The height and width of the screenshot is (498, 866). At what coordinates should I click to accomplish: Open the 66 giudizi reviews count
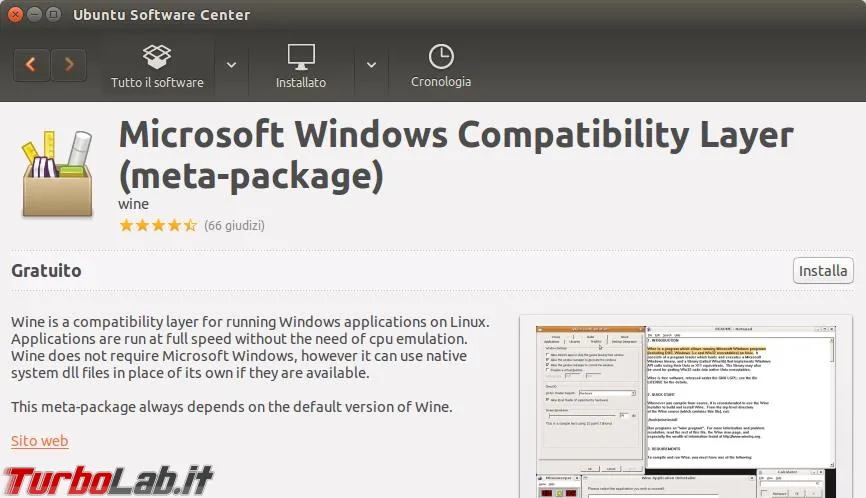[x=234, y=225]
